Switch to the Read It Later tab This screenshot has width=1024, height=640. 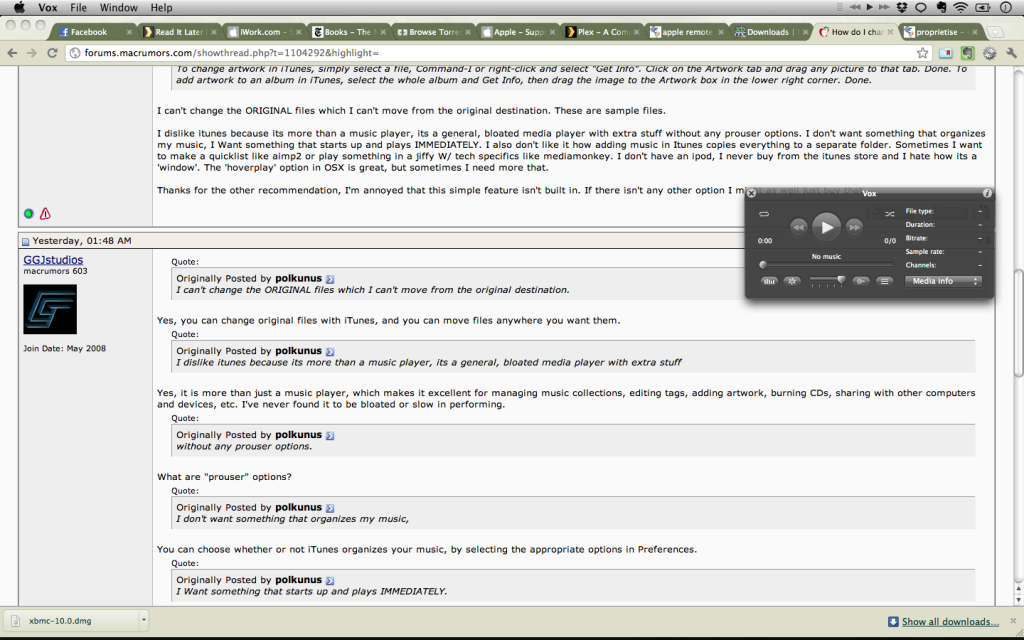[179, 32]
